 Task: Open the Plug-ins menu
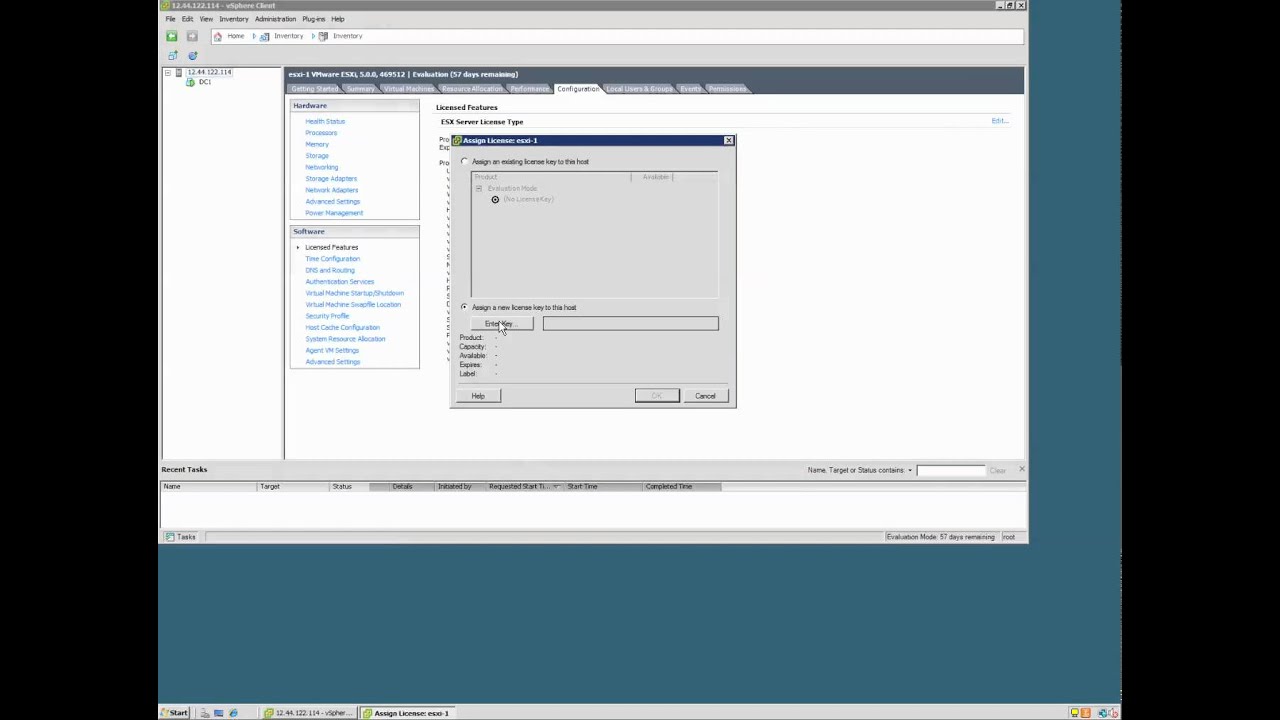coord(314,19)
